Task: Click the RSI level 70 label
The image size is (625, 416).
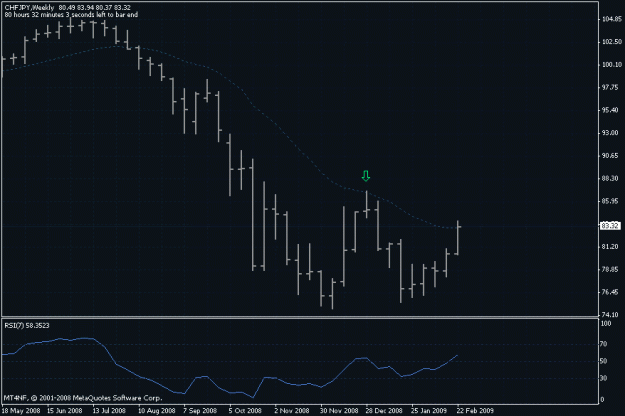Action: [x=604, y=344]
